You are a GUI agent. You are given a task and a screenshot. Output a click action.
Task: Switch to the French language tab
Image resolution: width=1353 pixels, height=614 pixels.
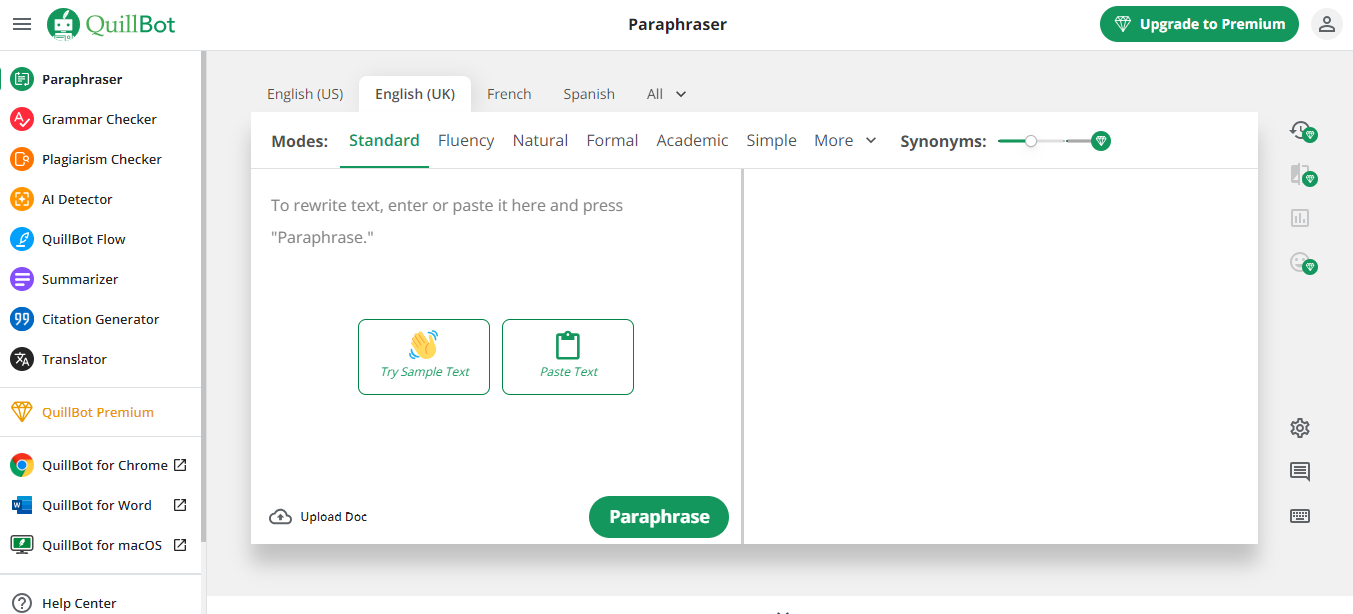(x=509, y=94)
